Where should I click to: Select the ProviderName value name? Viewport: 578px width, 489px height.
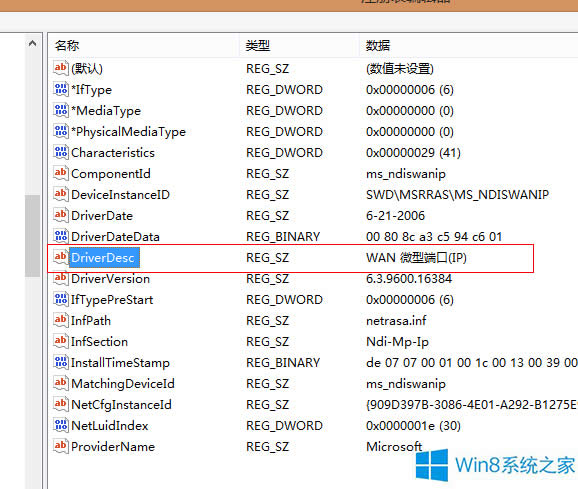(113, 447)
